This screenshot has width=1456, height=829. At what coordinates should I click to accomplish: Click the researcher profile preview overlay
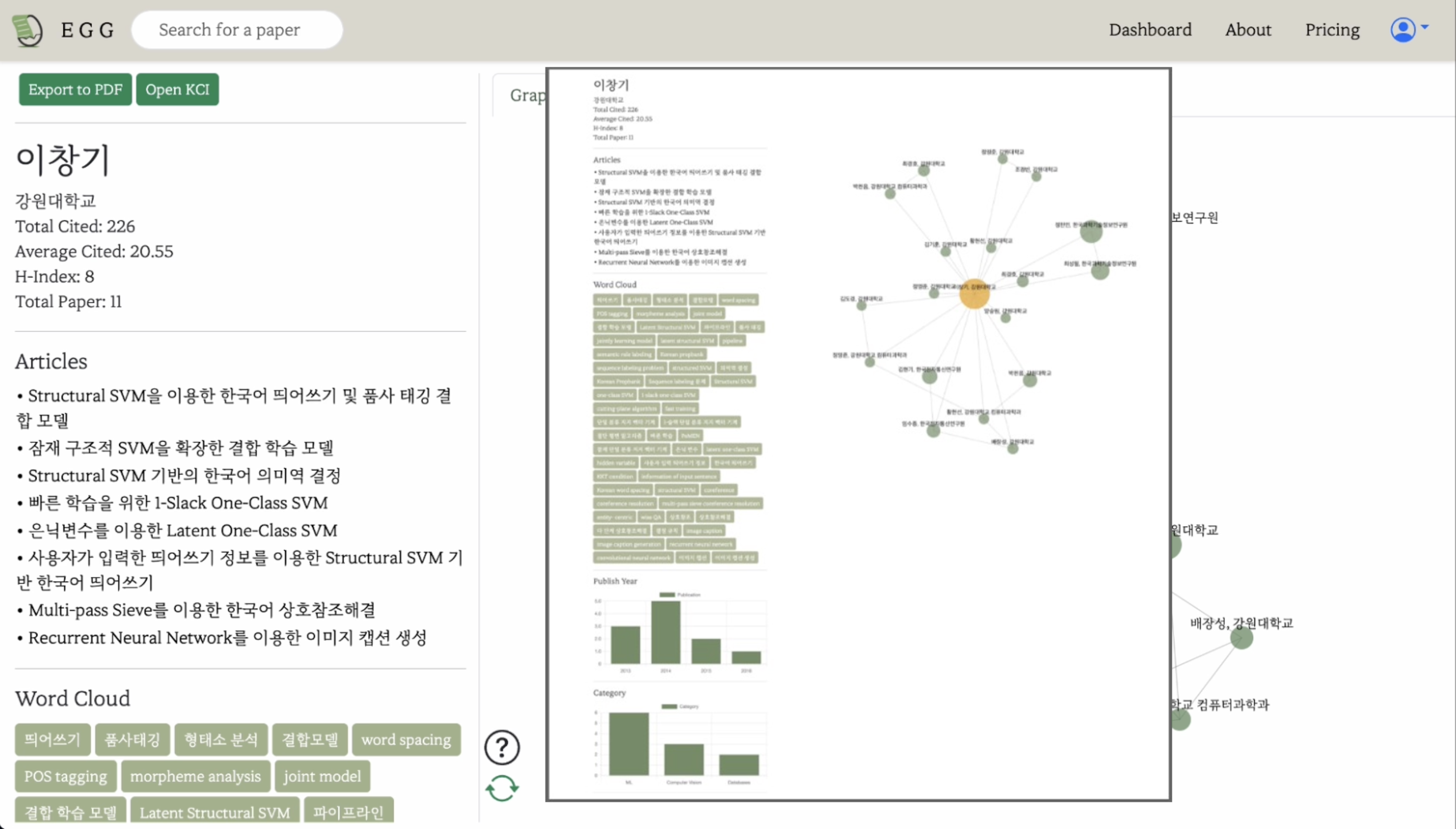858,435
